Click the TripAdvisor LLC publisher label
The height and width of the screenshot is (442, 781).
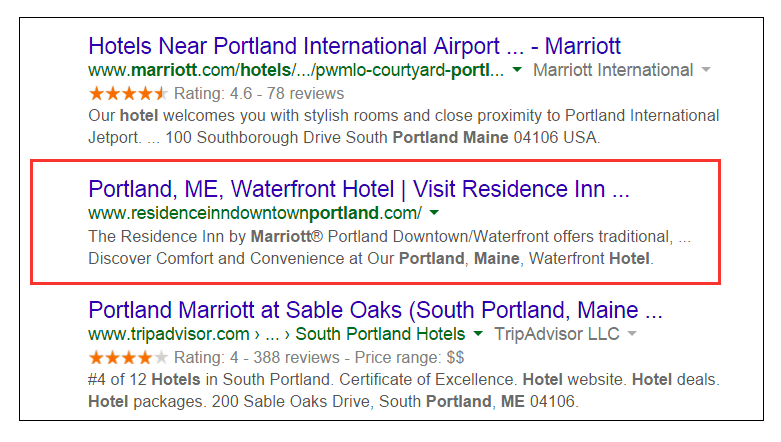tap(556, 334)
